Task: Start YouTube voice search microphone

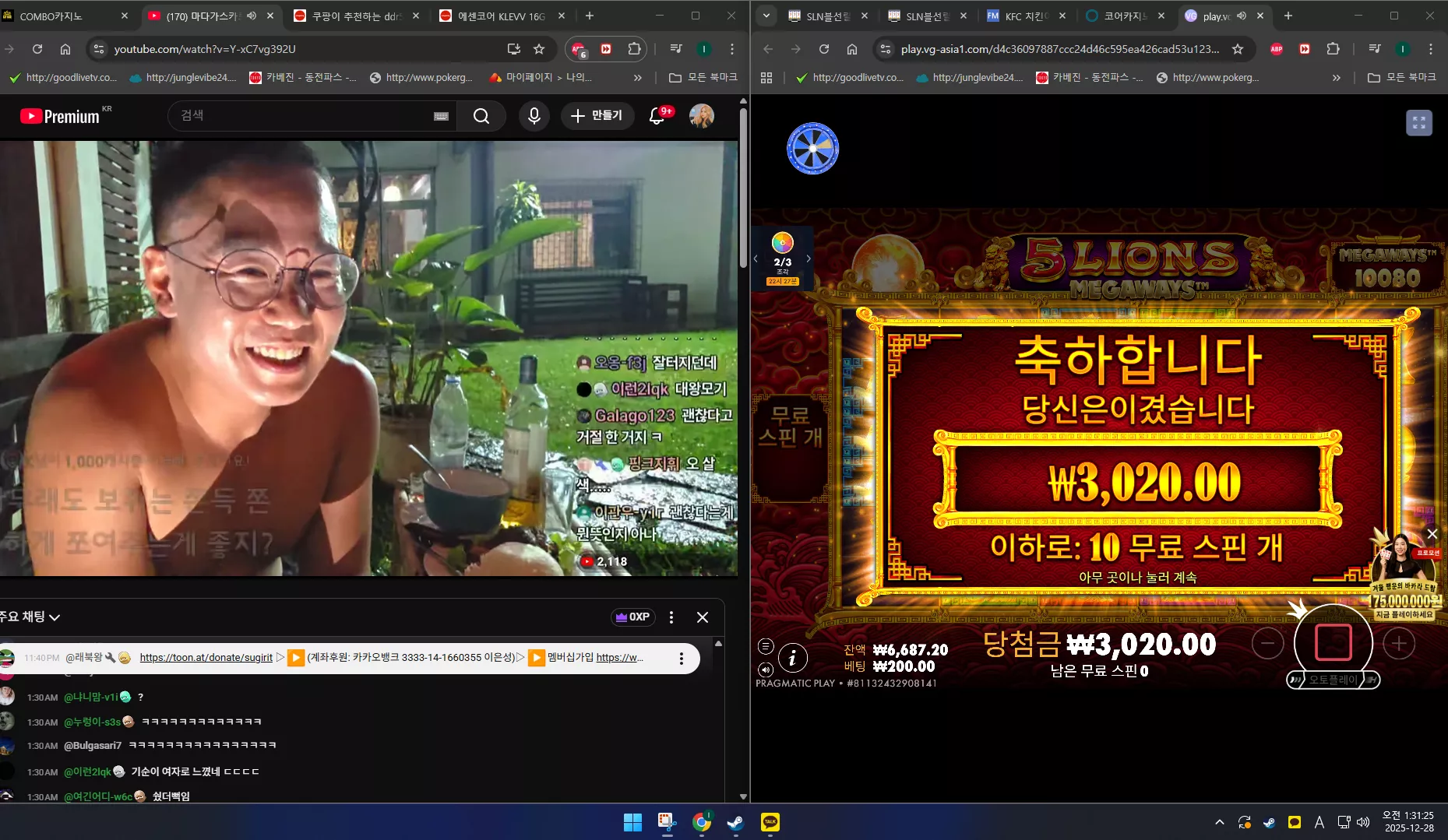Action: pyautogui.click(x=534, y=116)
